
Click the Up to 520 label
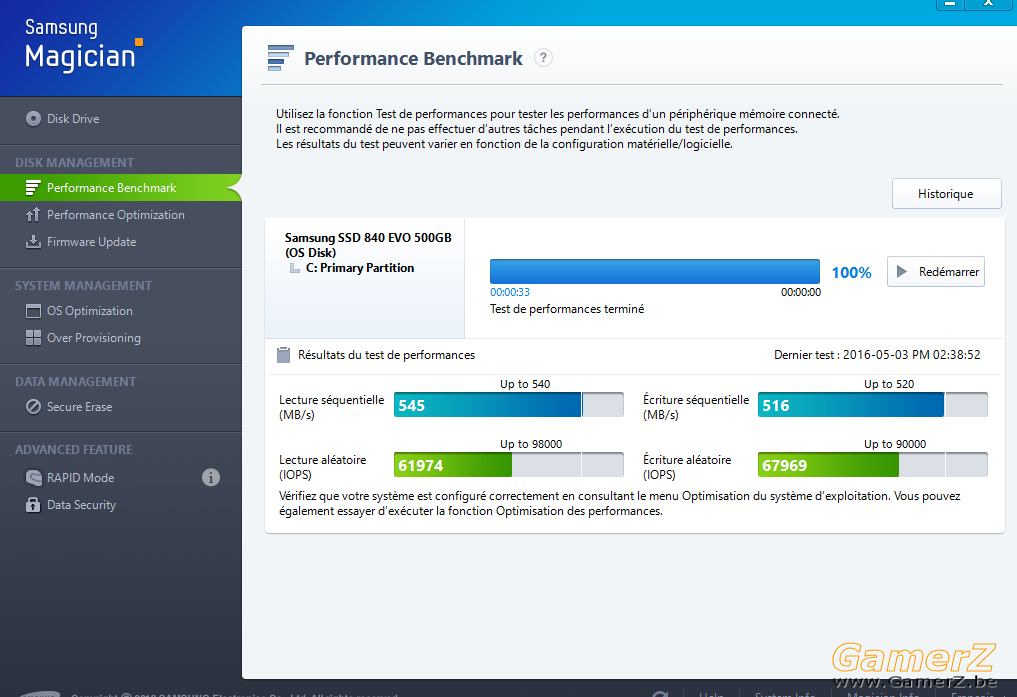pyautogui.click(x=889, y=384)
